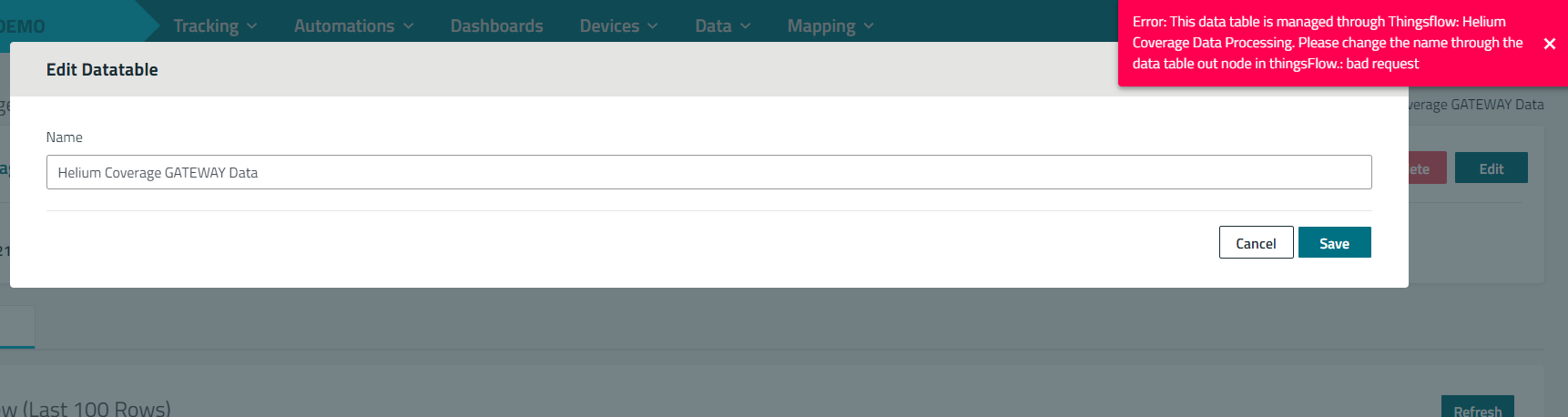Click the Edit button behind the dialog
Image resolution: width=1568 pixels, height=417 pixels.
[1491, 168]
